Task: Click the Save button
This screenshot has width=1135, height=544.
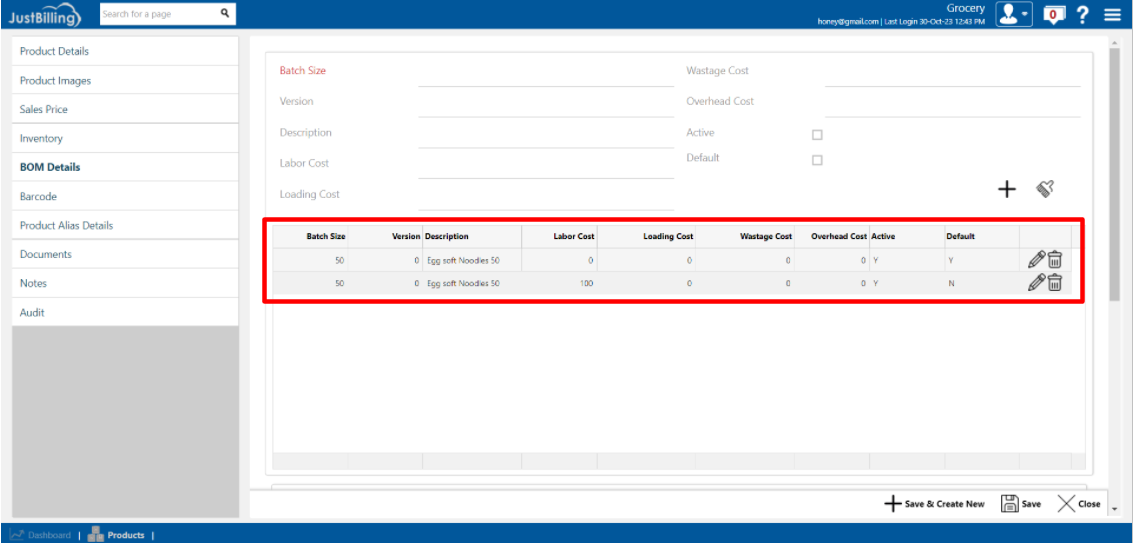Action: click(1021, 504)
